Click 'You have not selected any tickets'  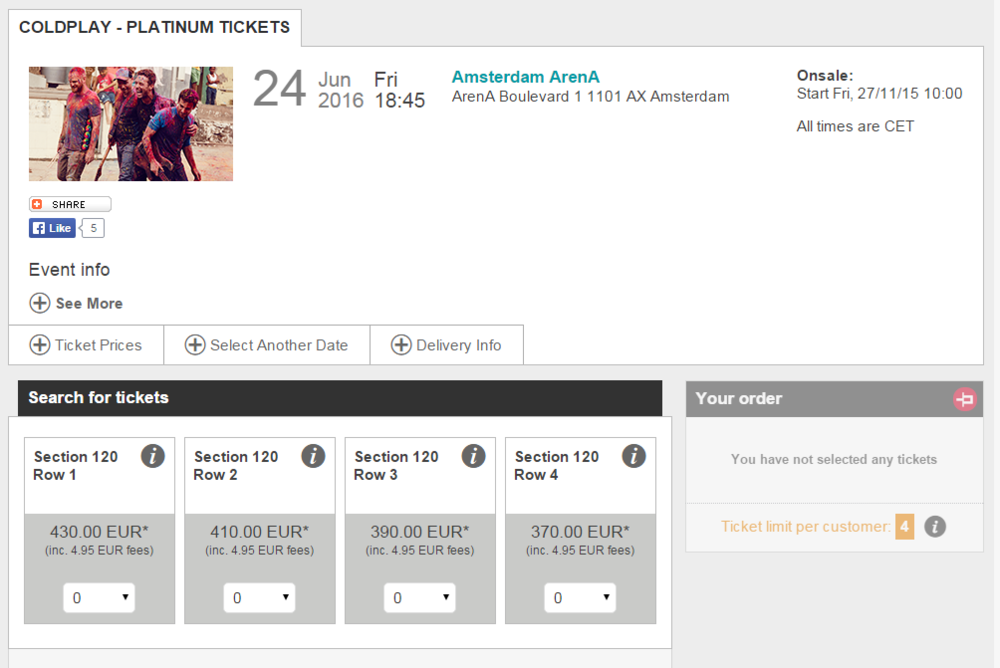pyautogui.click(x=834, y=459)
